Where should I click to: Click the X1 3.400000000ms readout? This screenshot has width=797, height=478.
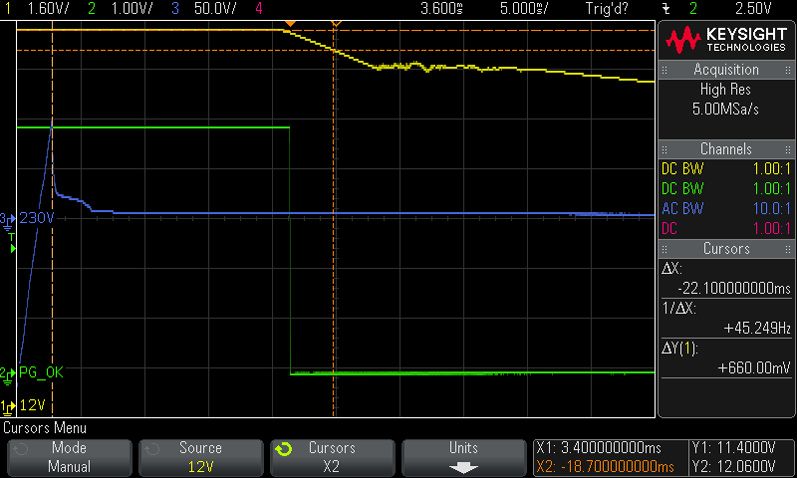[599, 448]
